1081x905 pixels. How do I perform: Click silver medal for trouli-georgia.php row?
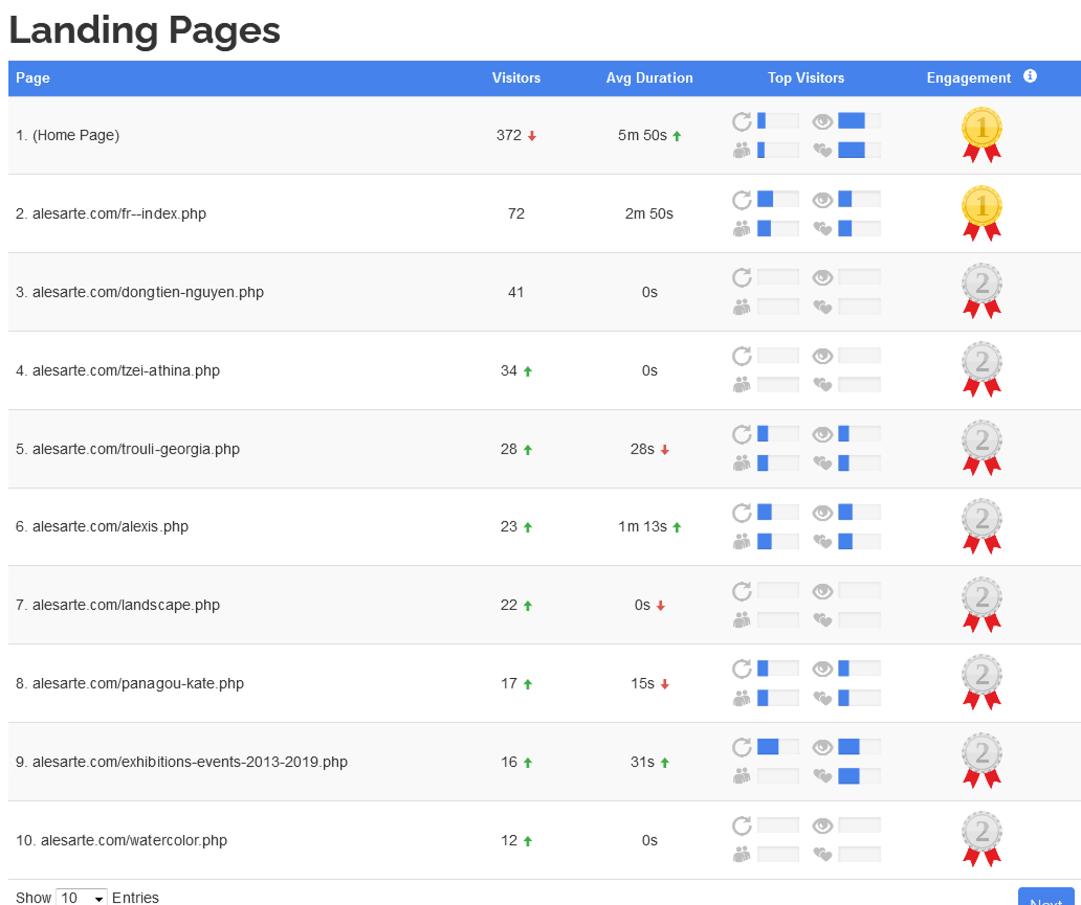[x=982, y=448]
